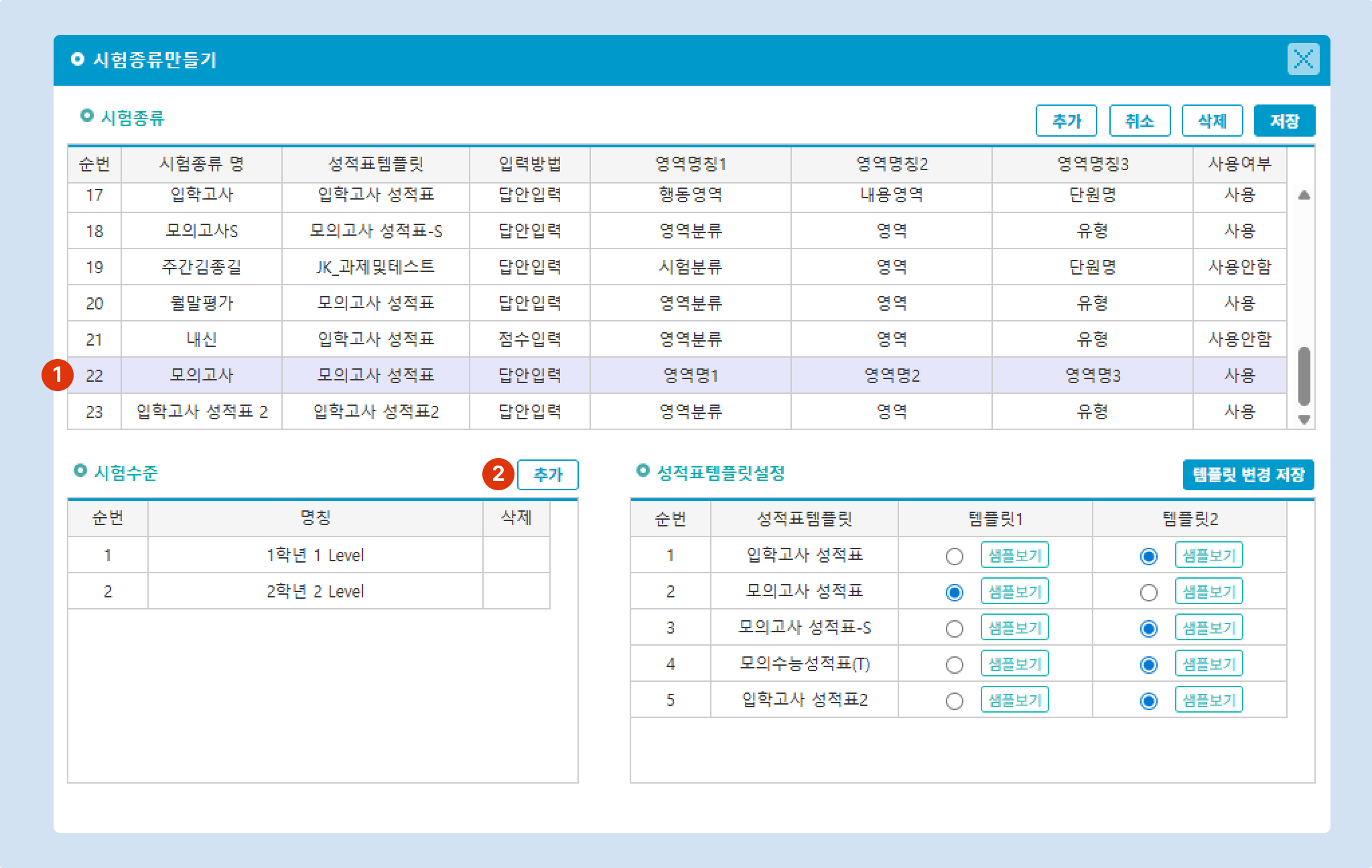Screen dimensions: 1372x868
Task: Click the 시험종류 table scrollbar thumb
Action: [1304, 376]
